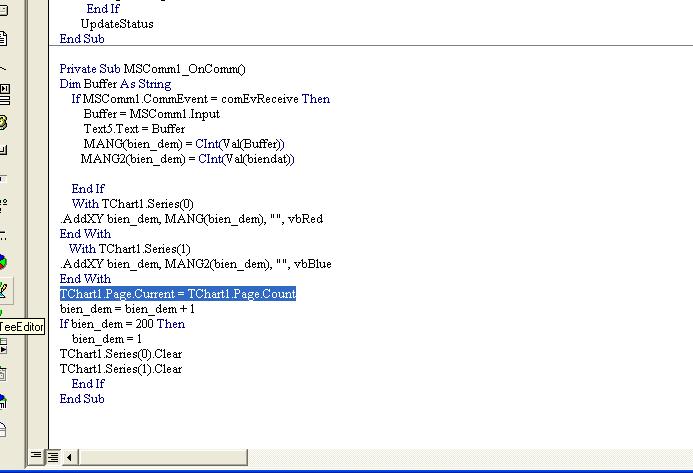Click the If MSComm1.CommEvent = comEvReceive line
Viewport: 693px width, 473px height.
click(x=201, y=99)
